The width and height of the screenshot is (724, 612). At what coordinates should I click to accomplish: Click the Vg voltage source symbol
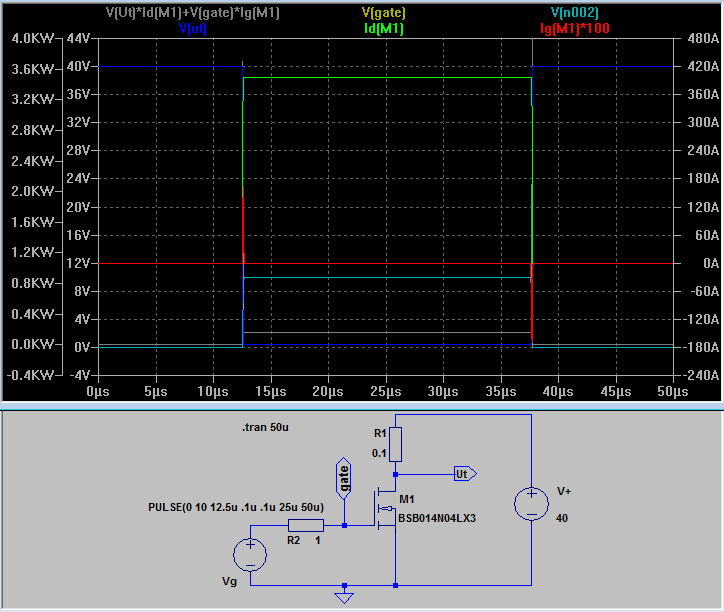pos(250,555)
